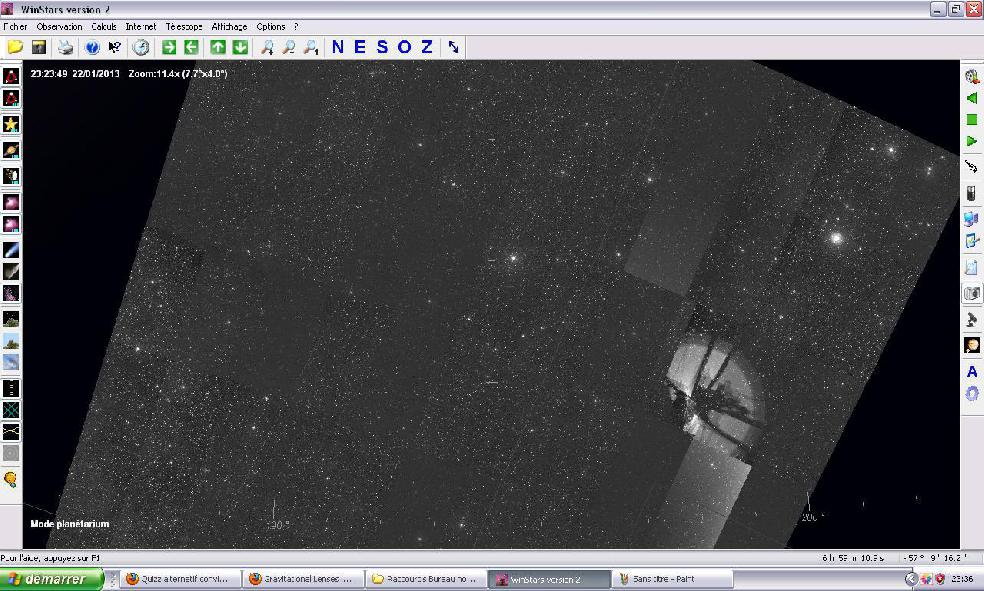
Task: Click the Mode planétarium label
Action: pos(70,524)
